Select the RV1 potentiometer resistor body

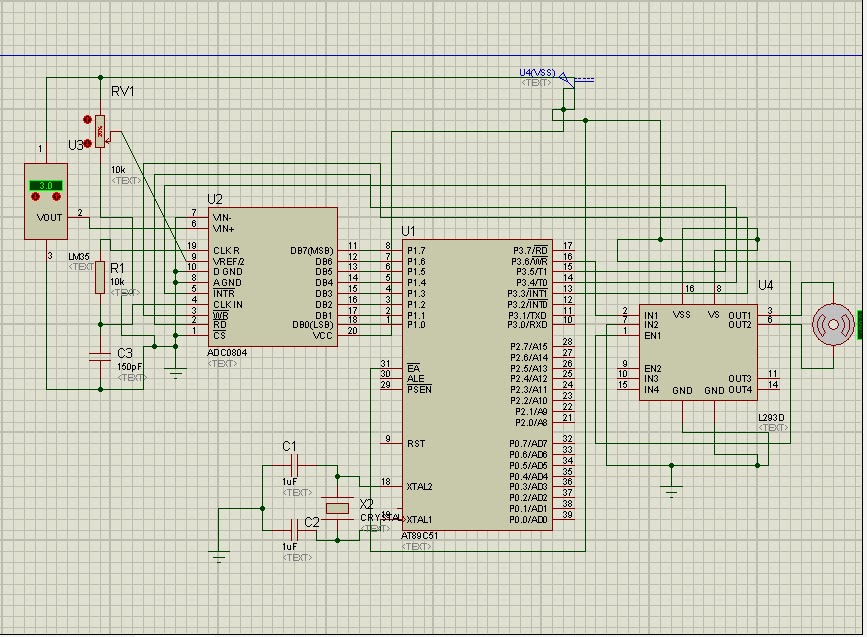[x=100, y=132]
